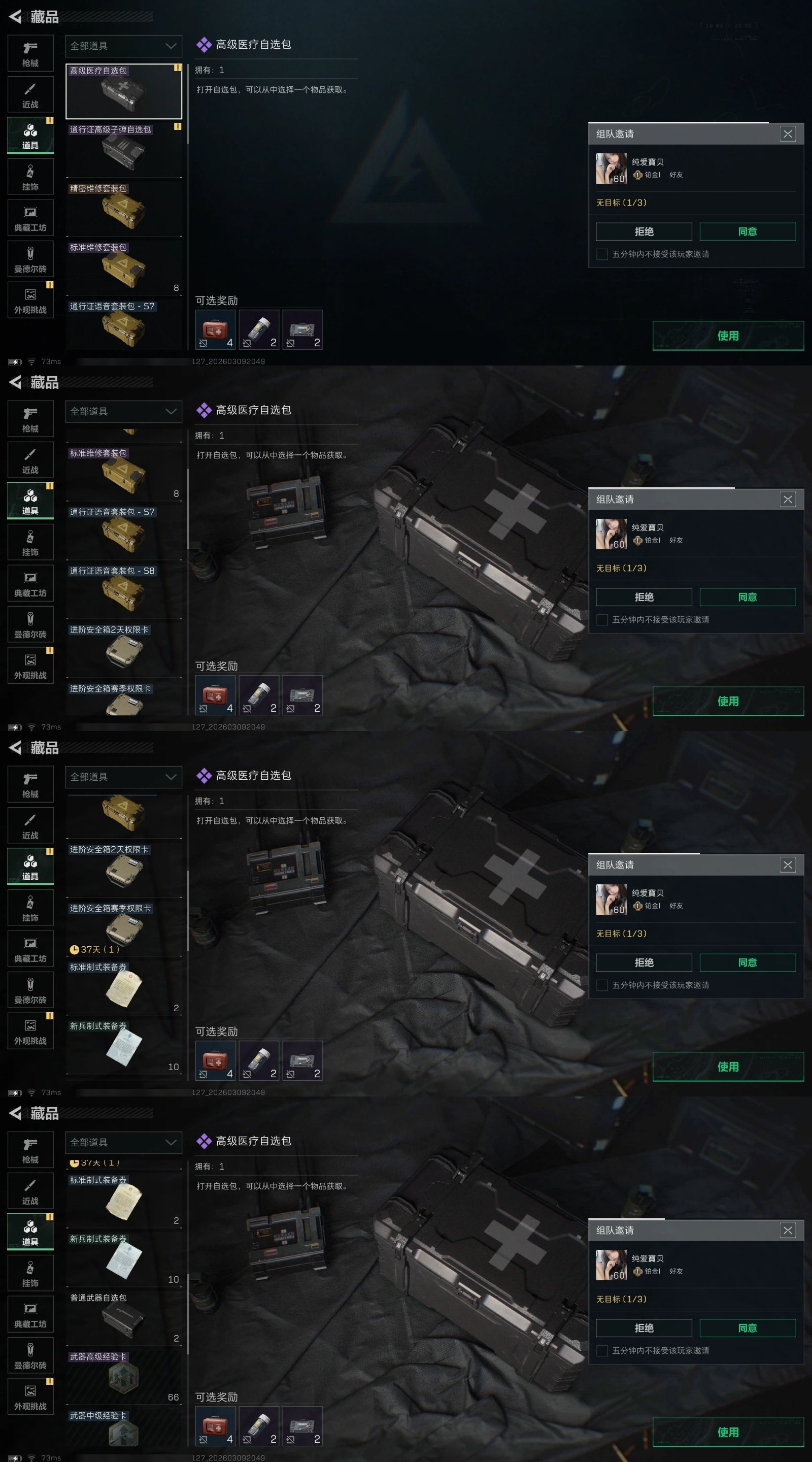812x1462 pixels.
Task: Click item list scrollbar beside 通行证高级子弹自选包
Action: click(187, 103)
